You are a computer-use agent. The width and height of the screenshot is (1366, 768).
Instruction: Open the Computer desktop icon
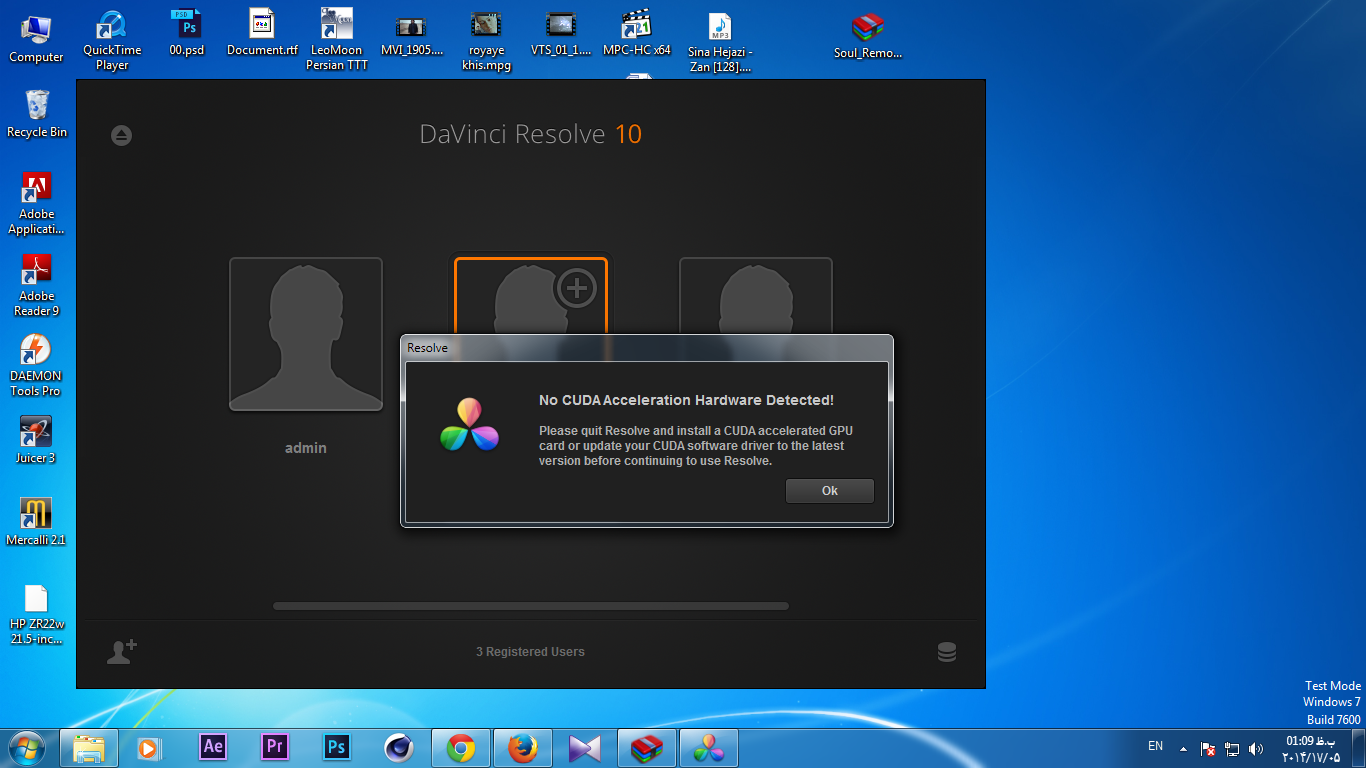(x=36, y=39)
